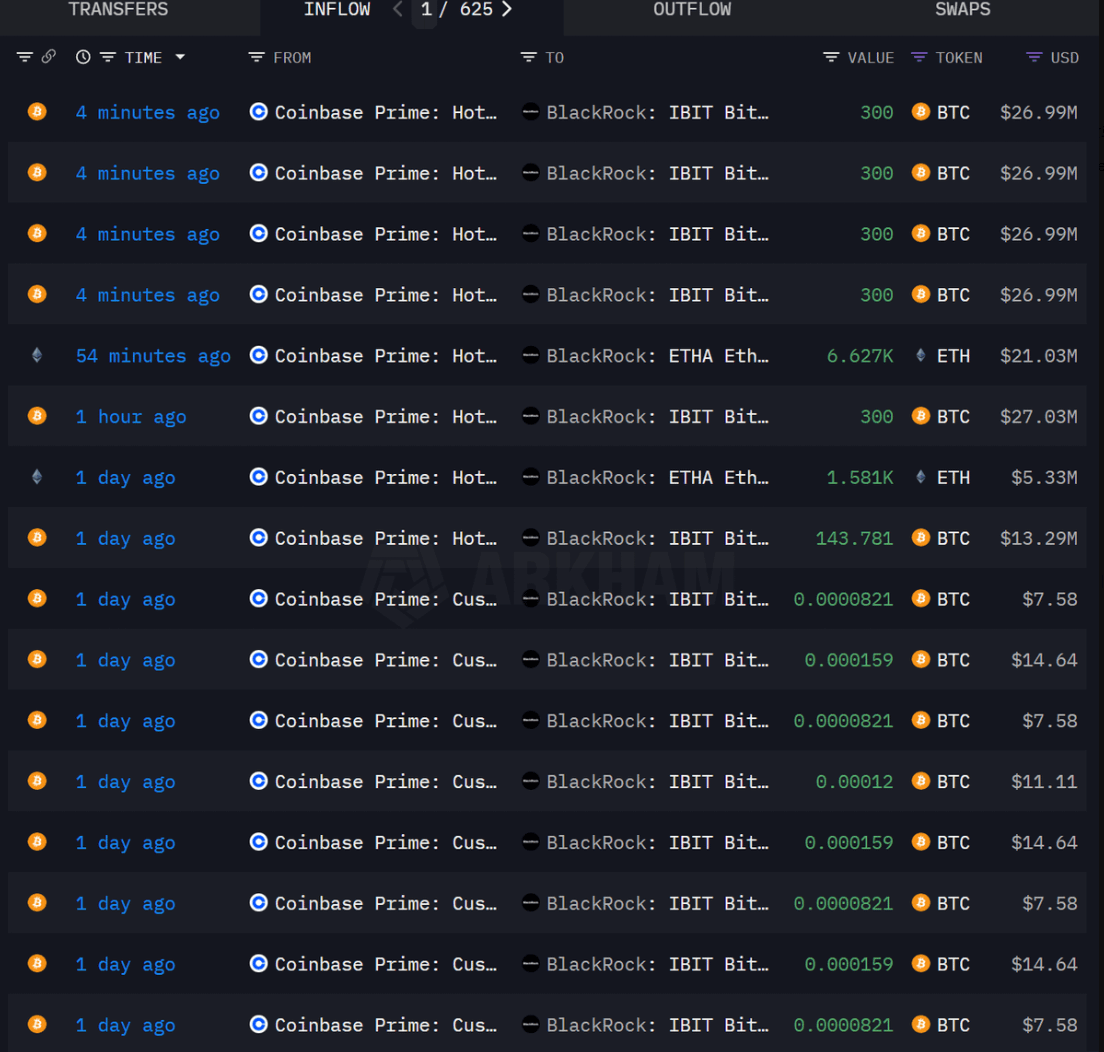Click the 6.627K value cell
This screenshot has height=1052, width=1104.
pos(860,356)
